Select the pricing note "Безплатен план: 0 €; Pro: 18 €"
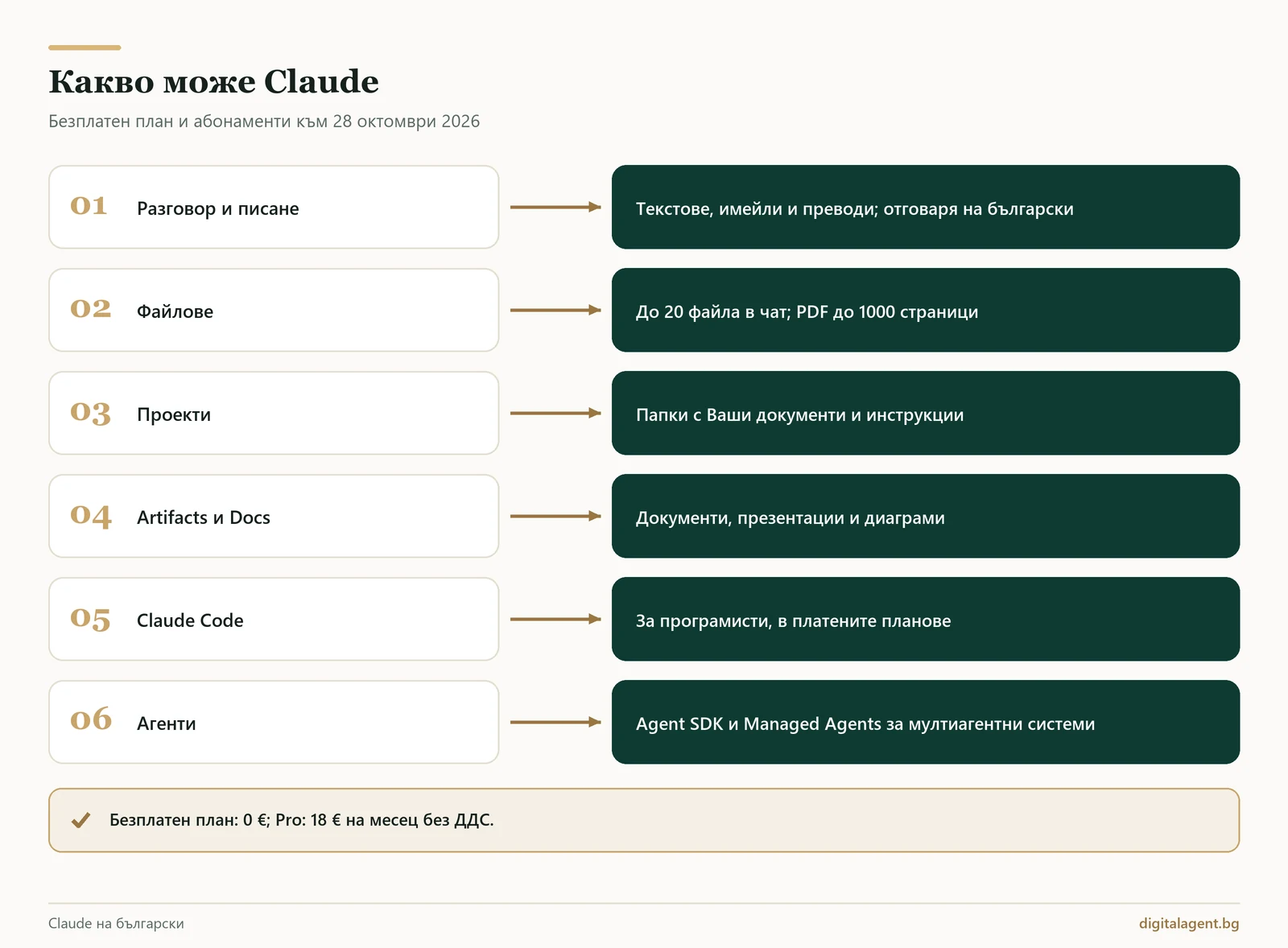The height and width of the screenshot is (948, 1288). coord(302,821)
